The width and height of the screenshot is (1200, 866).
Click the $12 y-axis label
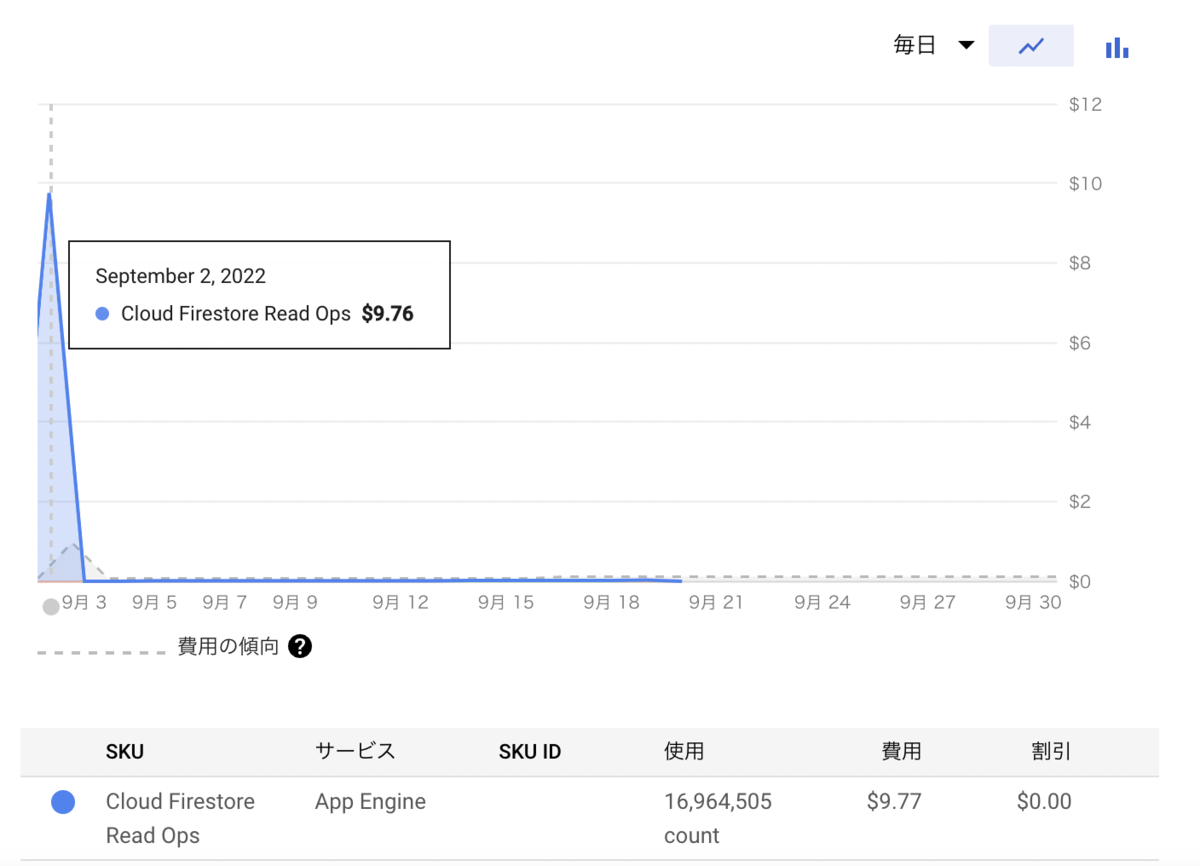coord(1085,104)
